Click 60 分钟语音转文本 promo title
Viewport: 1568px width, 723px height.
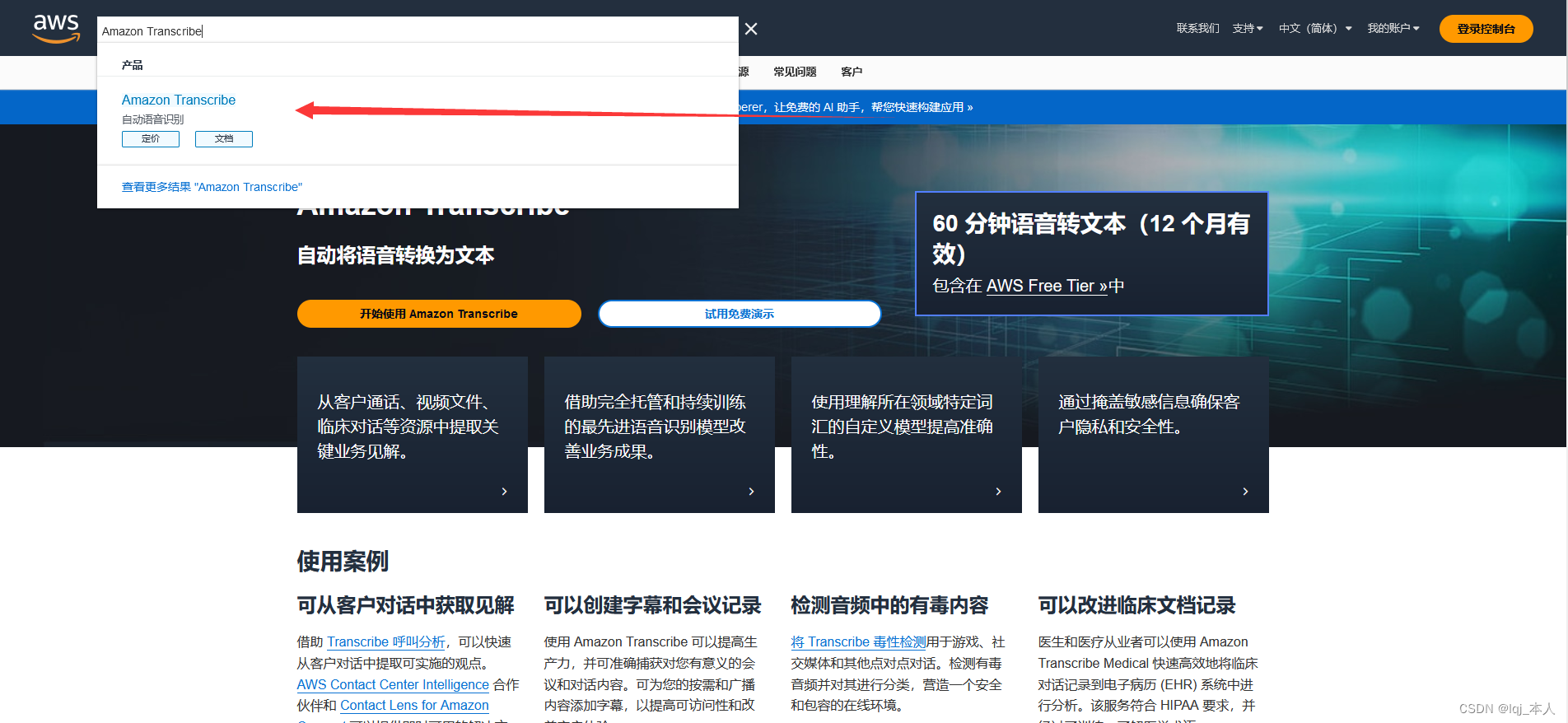point(1091,238)
